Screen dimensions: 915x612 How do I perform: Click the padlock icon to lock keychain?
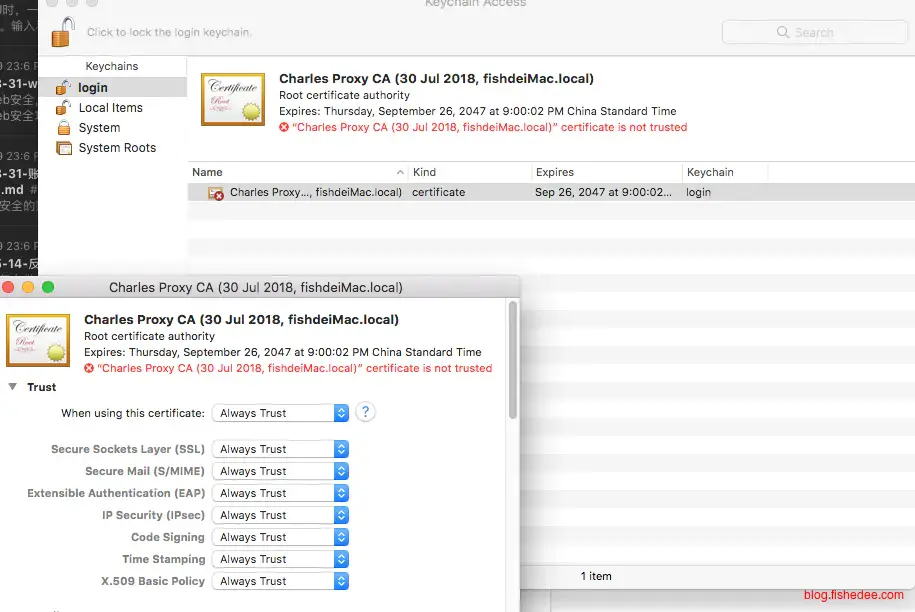tap(63, 32)
